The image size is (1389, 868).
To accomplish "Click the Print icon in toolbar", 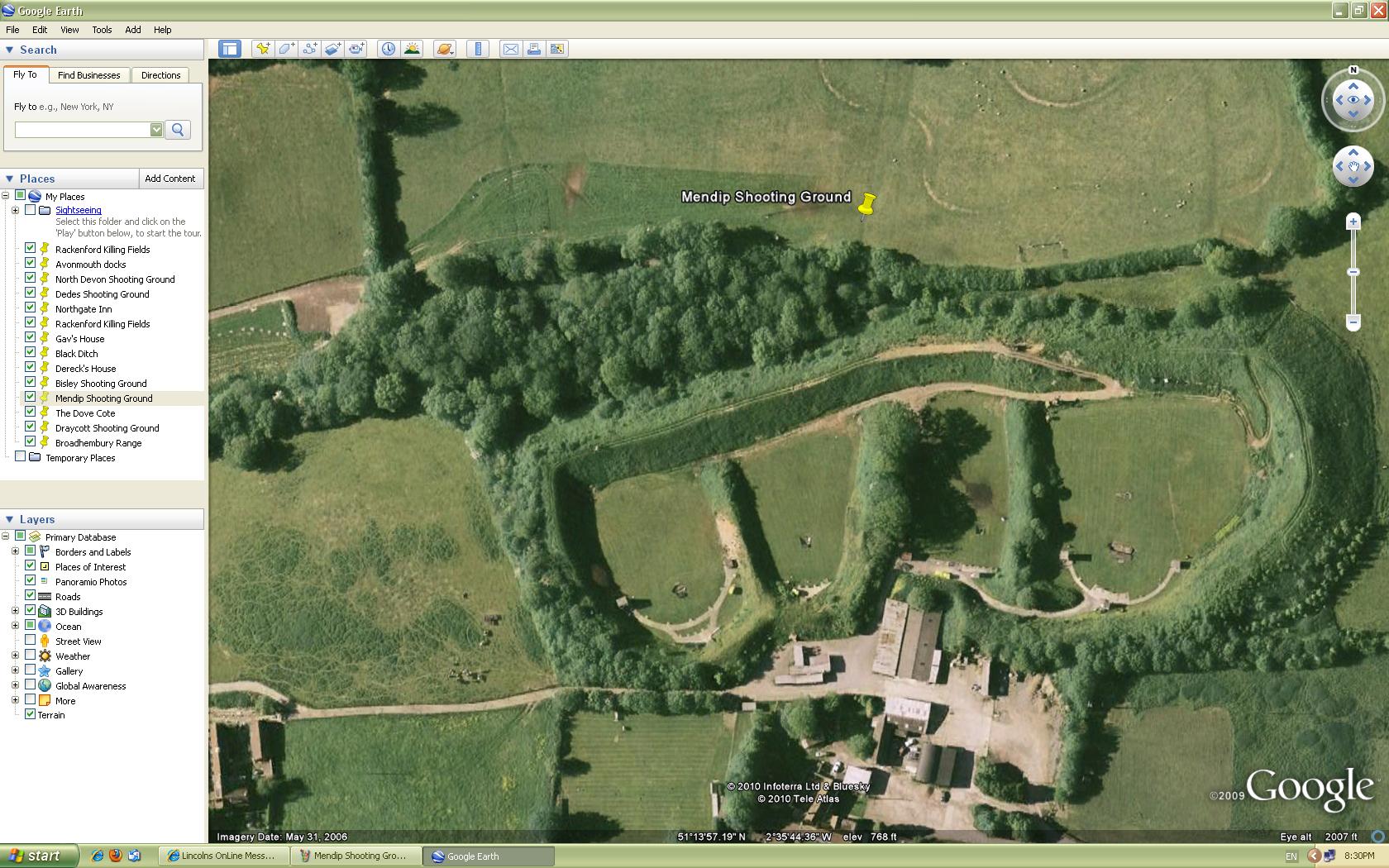I will 534,49.
